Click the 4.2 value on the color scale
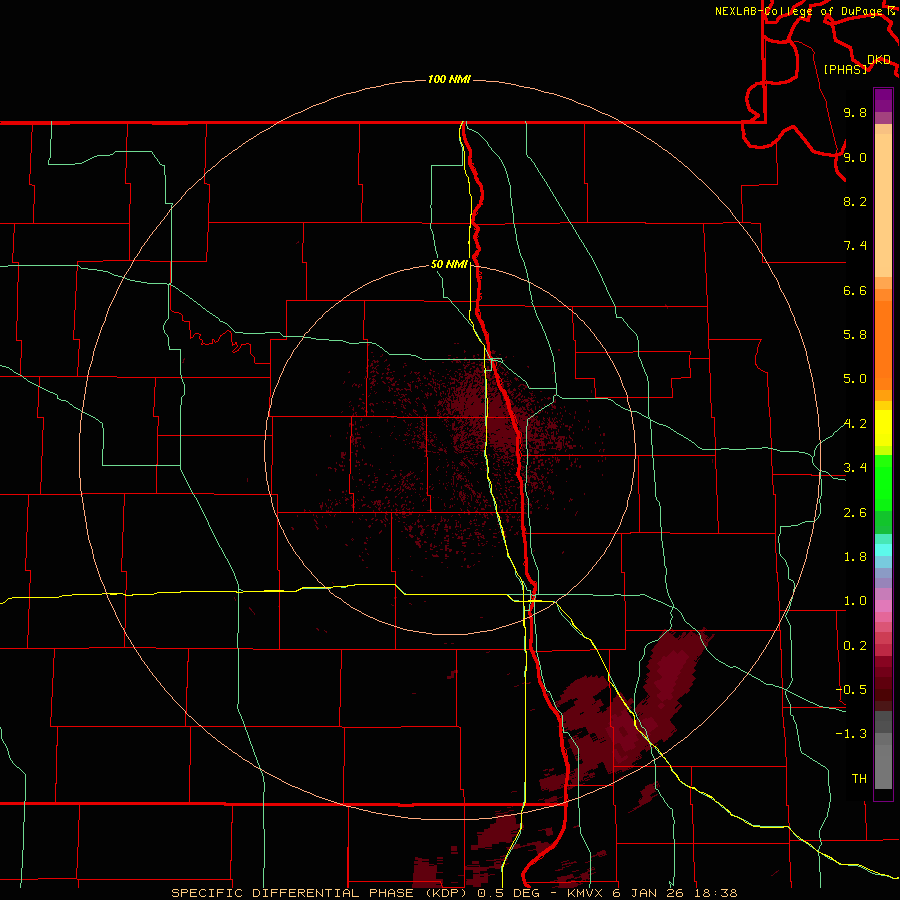The height and width of the screenshot is (900, 900). pos(855,424)
